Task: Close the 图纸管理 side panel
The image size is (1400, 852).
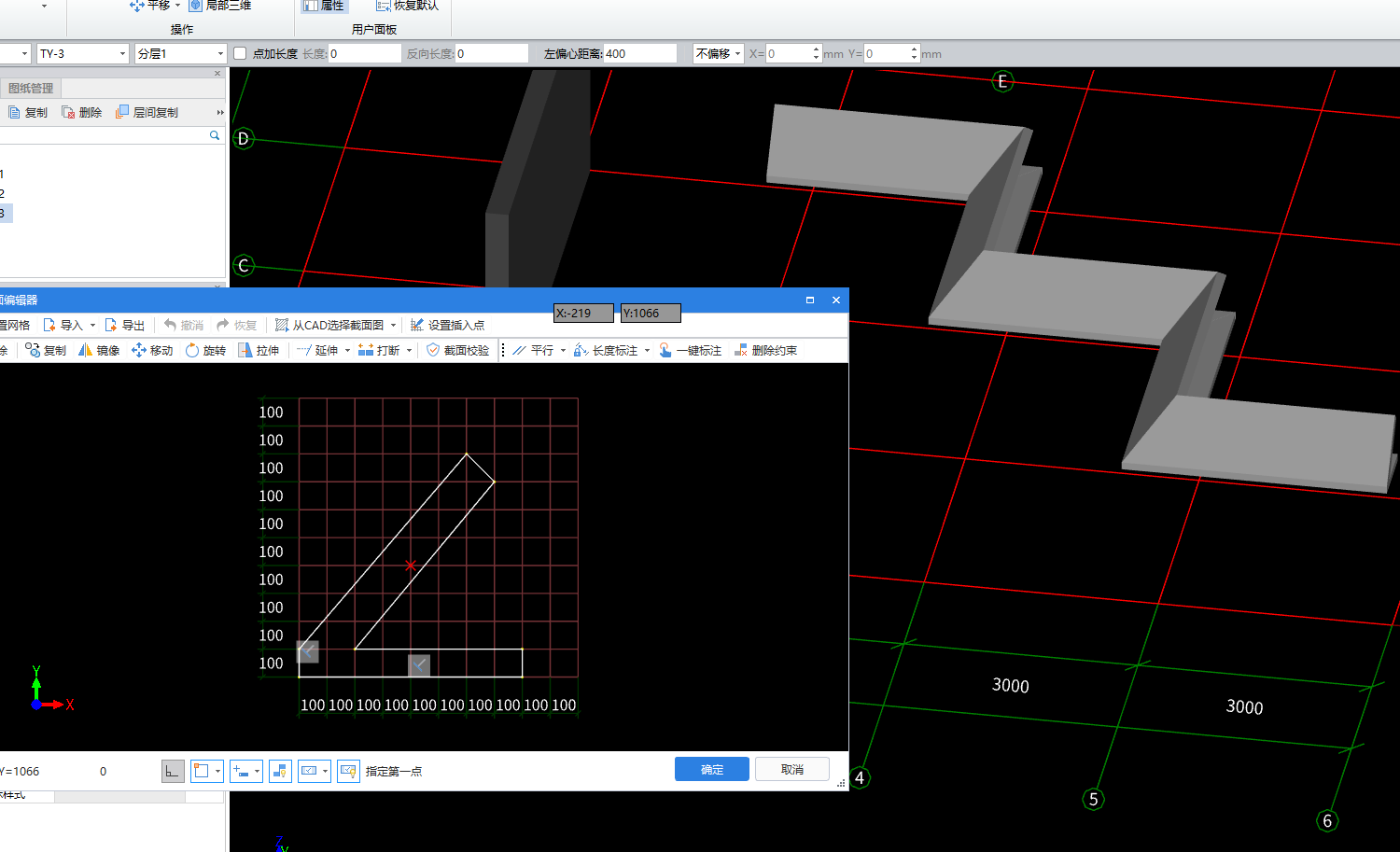Action: pyautogui.click(x=217, y=73)
